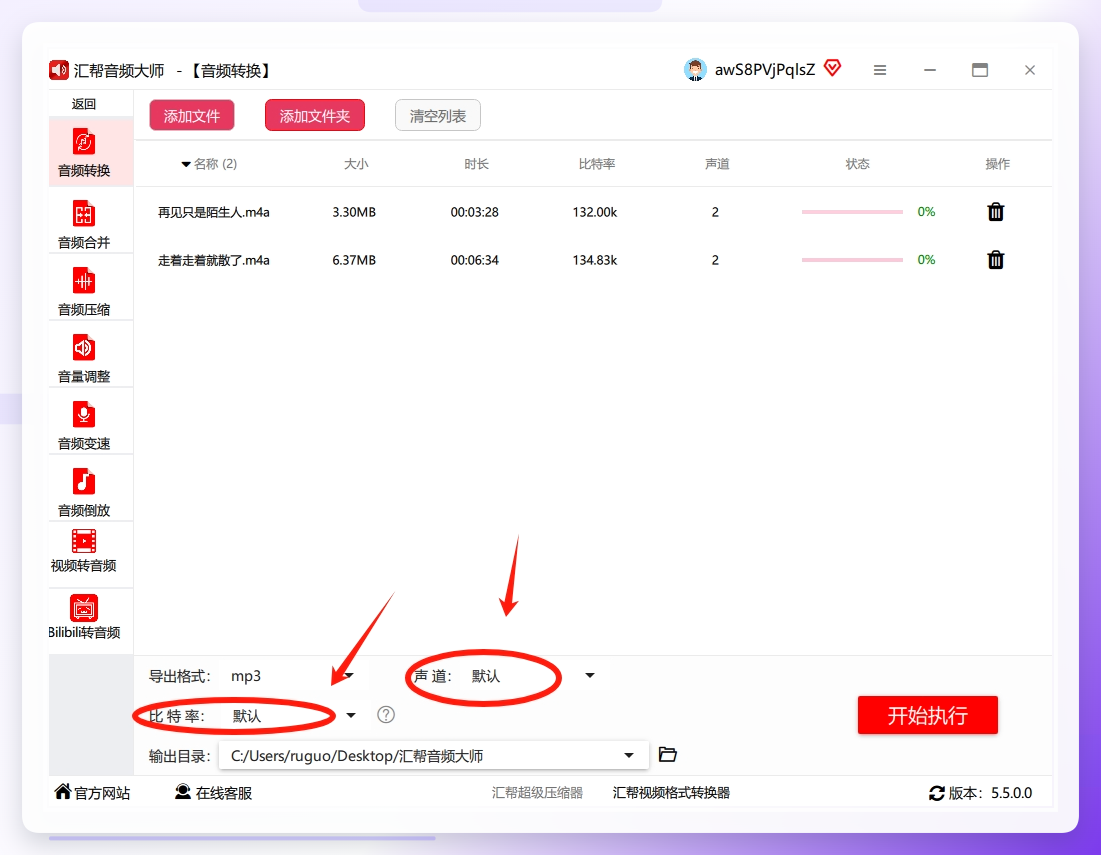This screenshot has height=855, width=1101.
Task: Click the 大小 column header
Action: tap(356, 164)
